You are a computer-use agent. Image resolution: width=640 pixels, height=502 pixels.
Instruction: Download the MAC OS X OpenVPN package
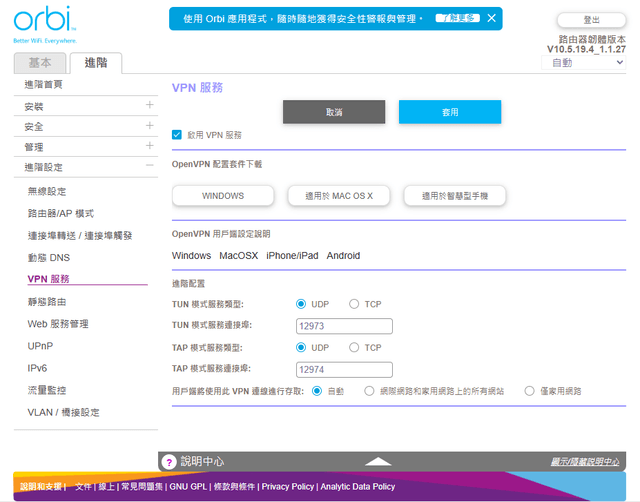tap(339, 196)
